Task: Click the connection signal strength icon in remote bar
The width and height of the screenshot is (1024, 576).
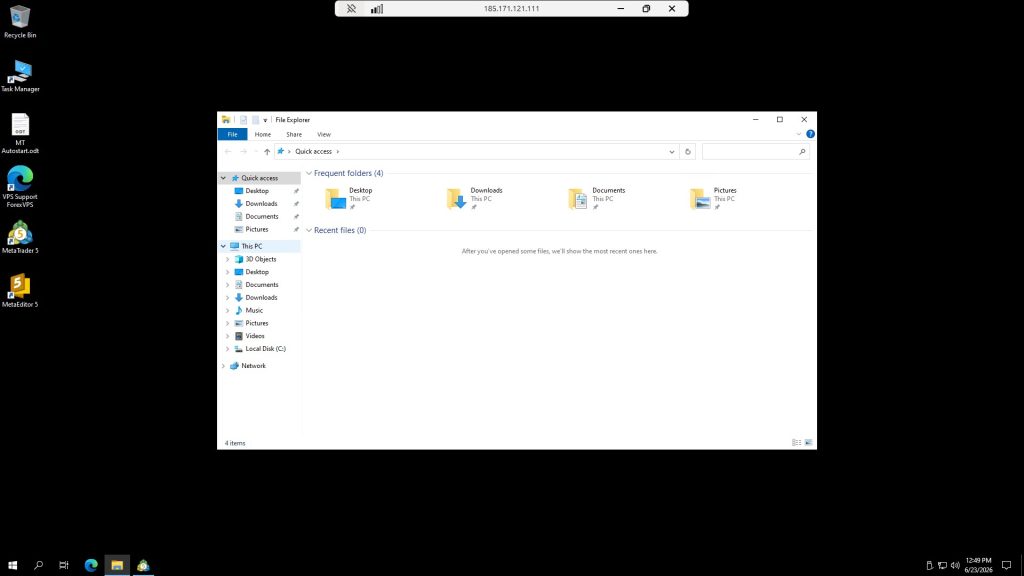Action: (377, 8)
